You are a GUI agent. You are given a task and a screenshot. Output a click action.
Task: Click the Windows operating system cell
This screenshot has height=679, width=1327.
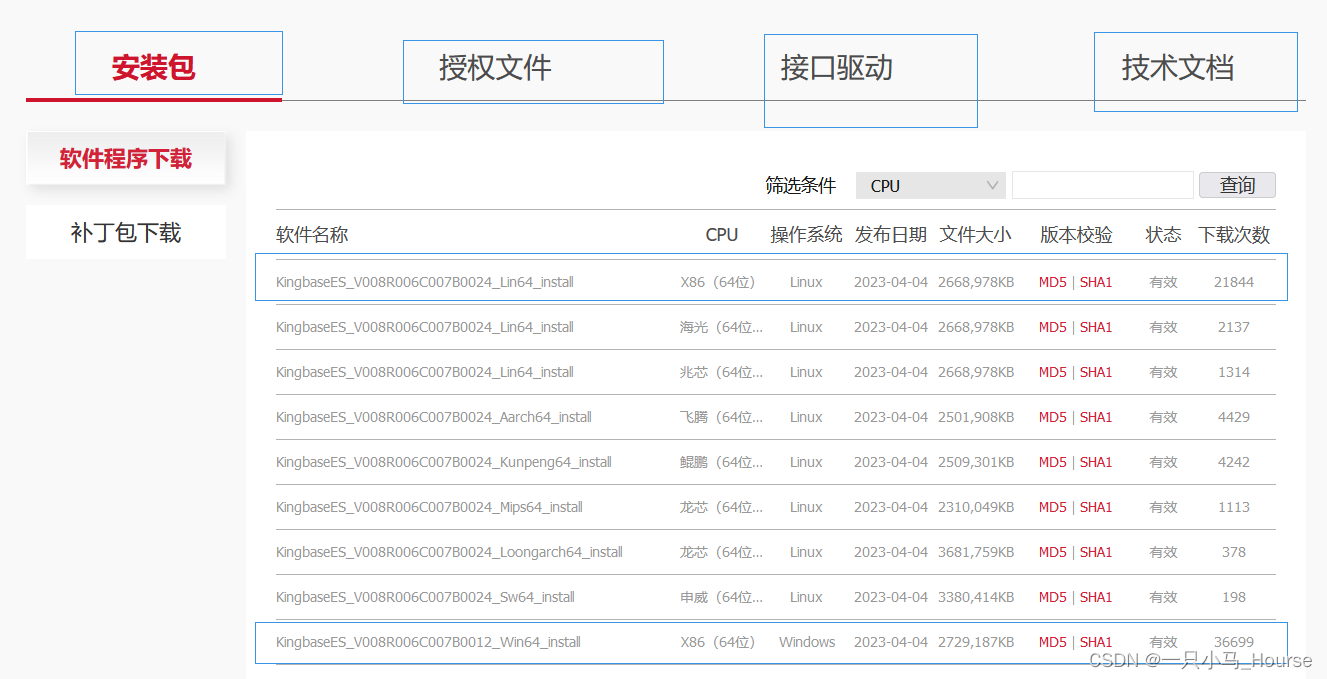(x=807, y=642)
